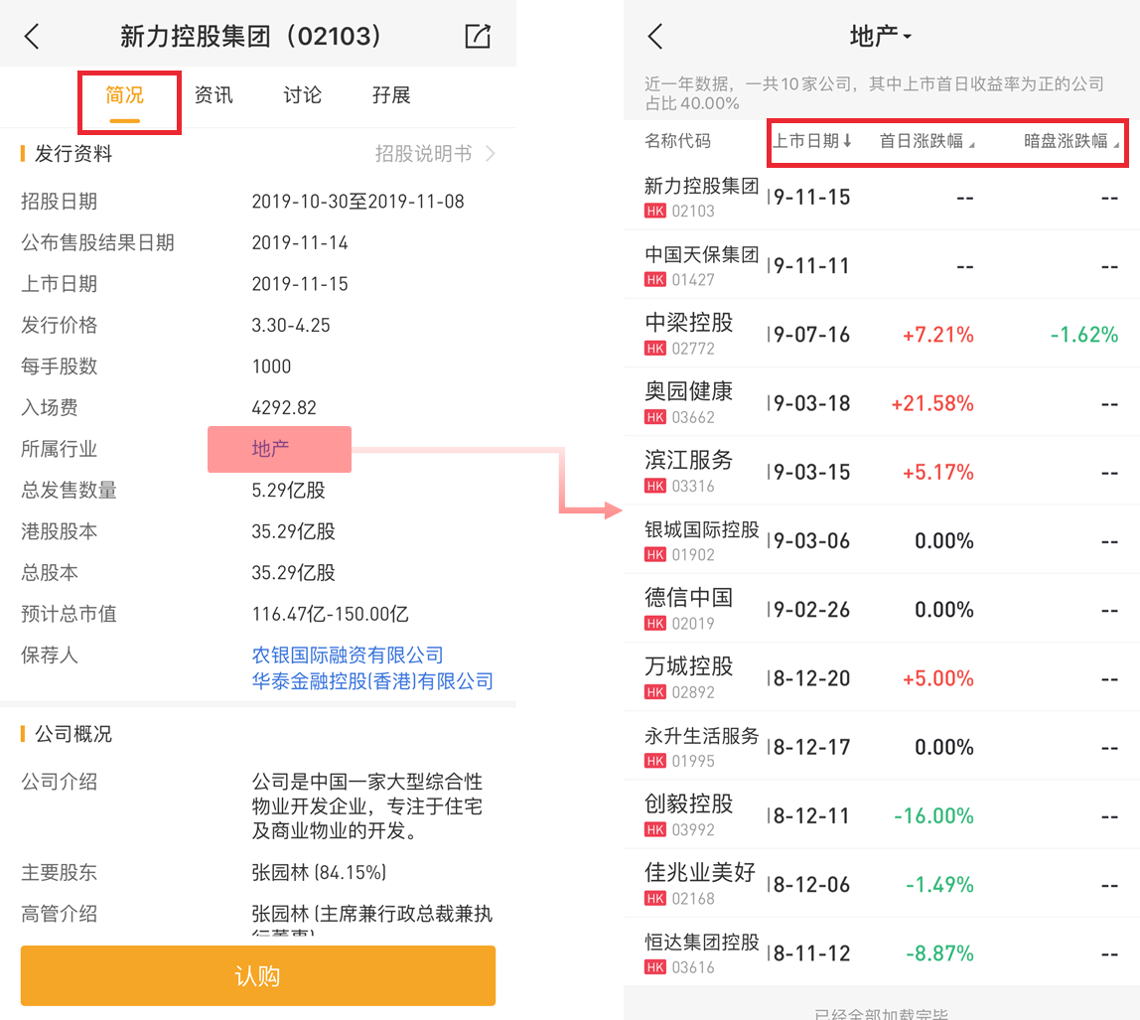Open 德信中国 02019 row

[x=881, y=609]
